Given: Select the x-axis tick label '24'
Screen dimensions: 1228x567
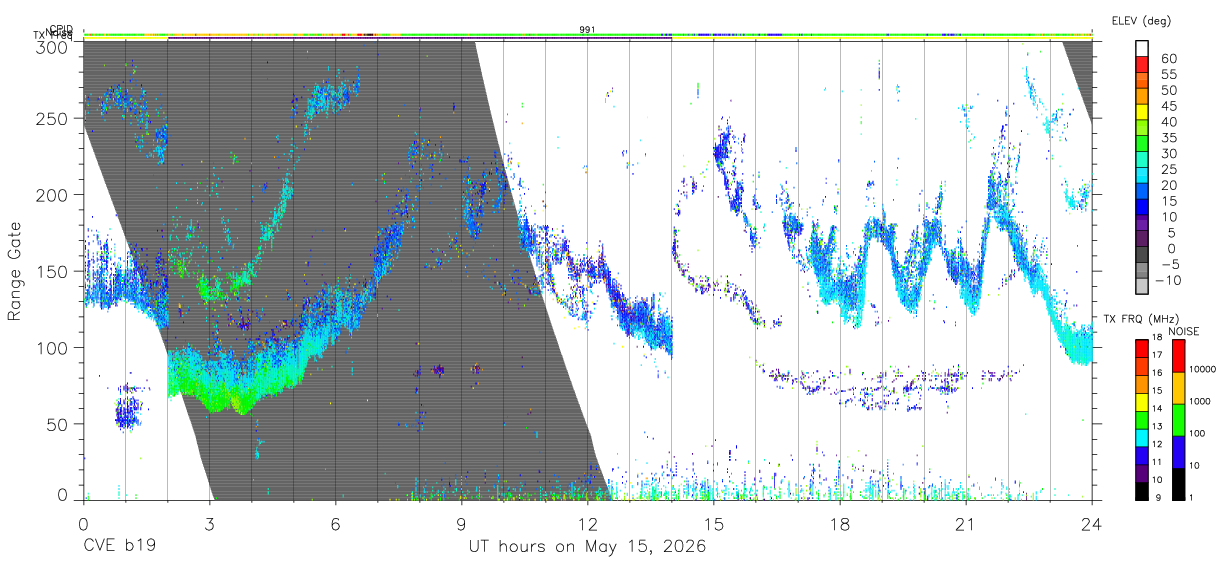Looking at the screenshot, I should [x=1091, y=524].
